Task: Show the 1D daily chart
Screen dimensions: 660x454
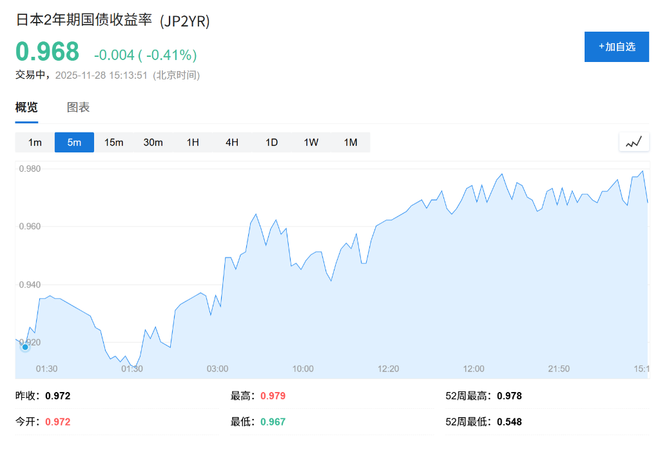Action: [271, 142]
